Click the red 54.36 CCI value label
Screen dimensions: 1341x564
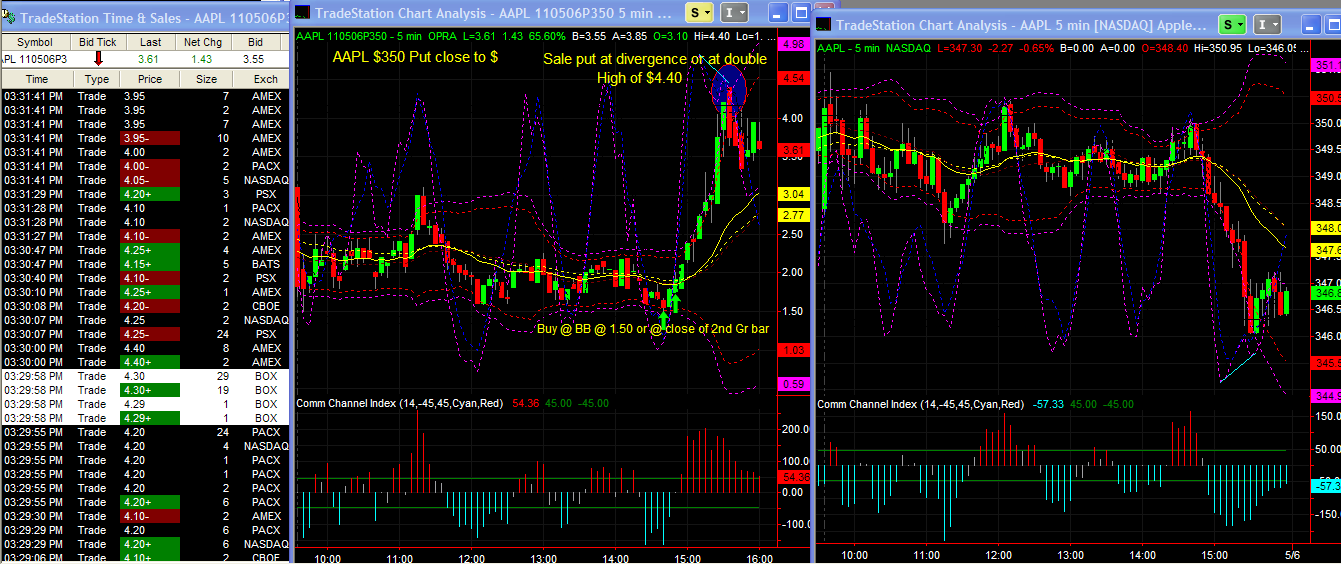[x=795, y=477]
